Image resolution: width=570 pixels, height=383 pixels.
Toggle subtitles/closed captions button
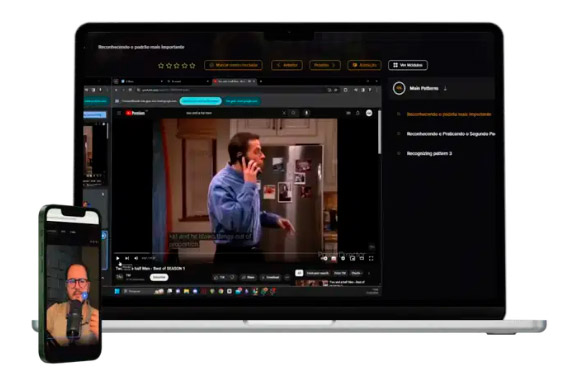click(x=333, y=258)
